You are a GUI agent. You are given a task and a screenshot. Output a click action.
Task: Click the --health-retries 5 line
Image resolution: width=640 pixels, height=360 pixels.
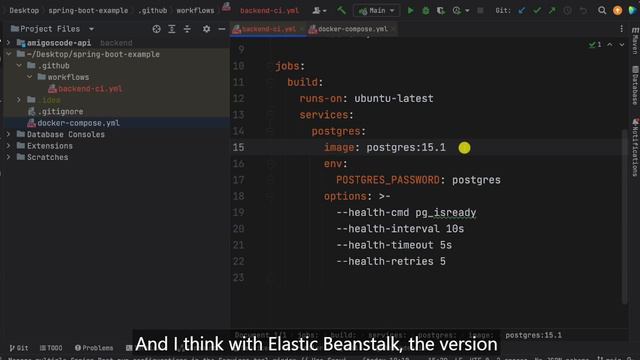coord(391,262)
